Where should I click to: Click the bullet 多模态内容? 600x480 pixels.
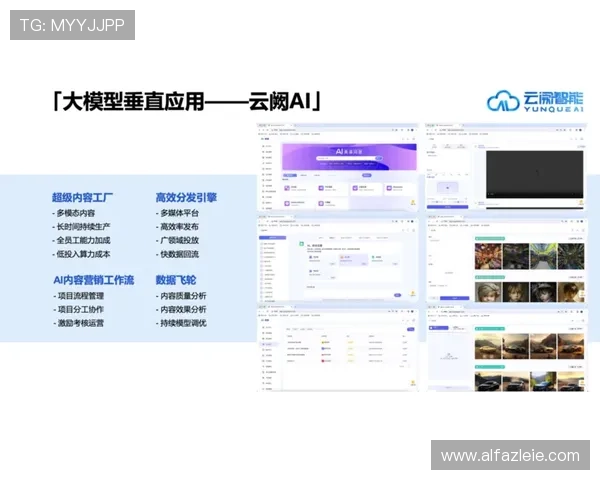point(73,213)
